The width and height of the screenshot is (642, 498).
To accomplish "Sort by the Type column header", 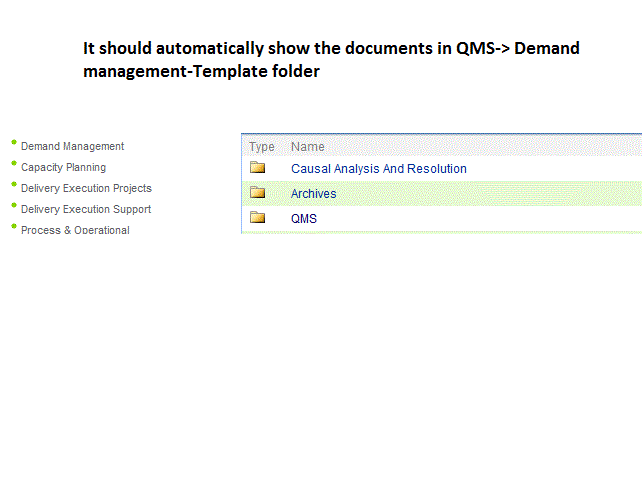I will [x=262, y=147].
